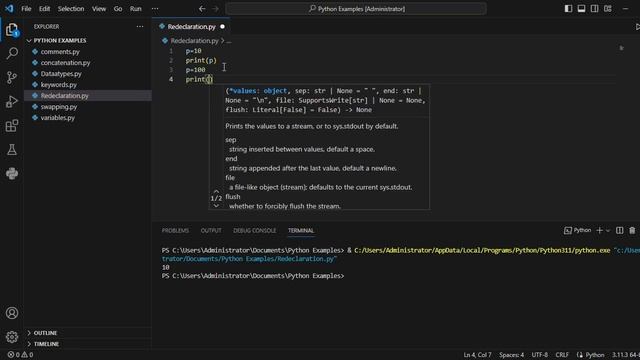The height and width of the screenshot is (360, 640).
Task: Click Spaces: 4 indentation status
Action: 511,355
